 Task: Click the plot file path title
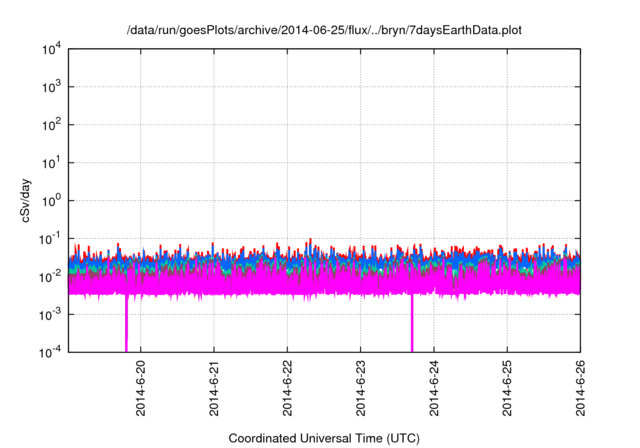(x=324, y=30)
